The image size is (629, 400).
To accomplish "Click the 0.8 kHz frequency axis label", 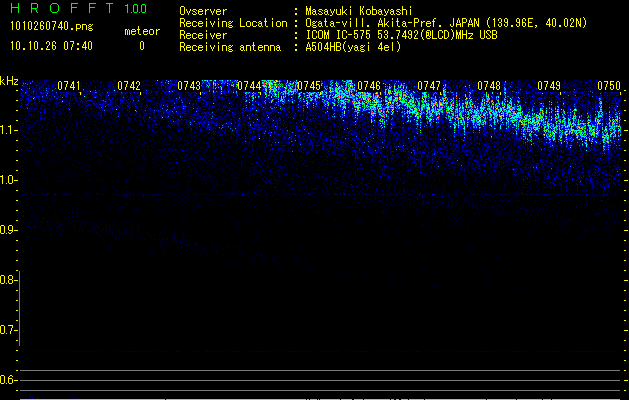I will click(x=8, y=280).
